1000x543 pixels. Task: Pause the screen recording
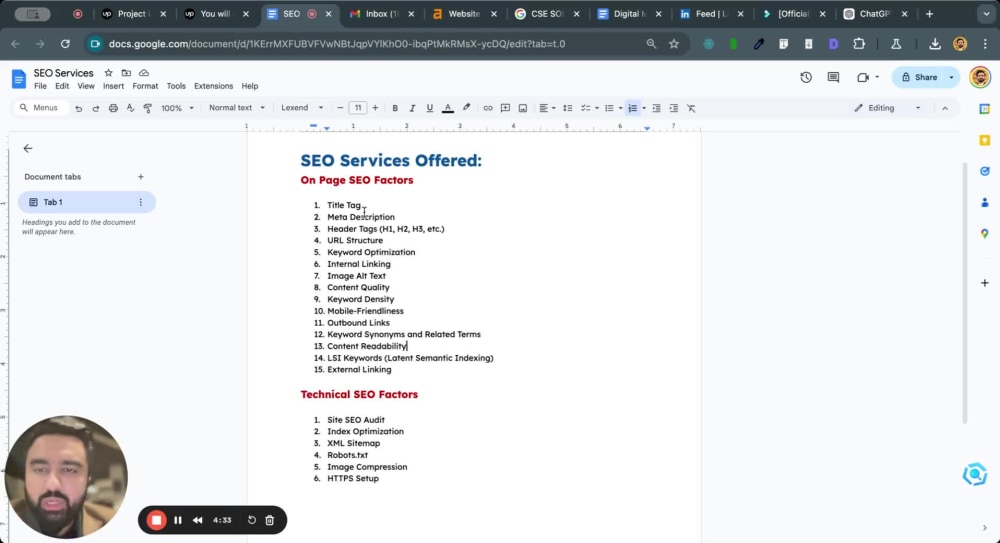pos(178,520)
